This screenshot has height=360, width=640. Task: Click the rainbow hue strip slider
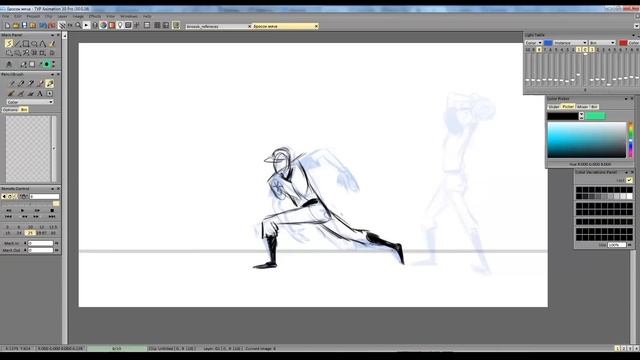tap(631, 140)
